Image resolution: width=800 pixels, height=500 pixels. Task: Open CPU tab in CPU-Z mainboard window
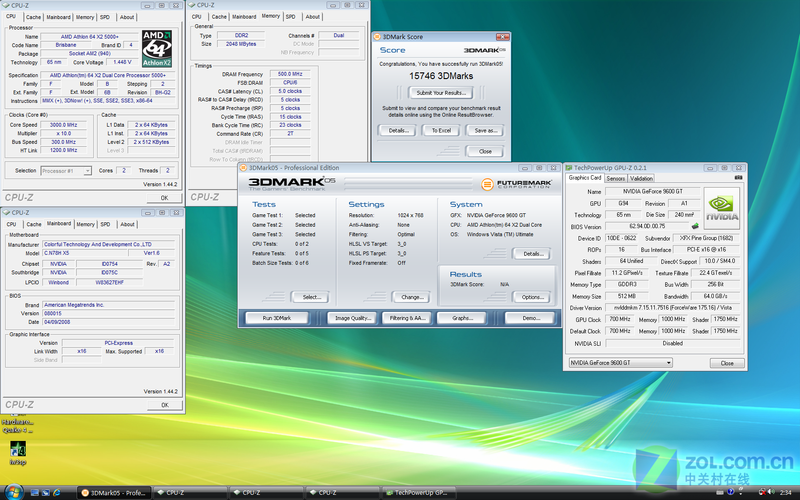pos(11,224)
